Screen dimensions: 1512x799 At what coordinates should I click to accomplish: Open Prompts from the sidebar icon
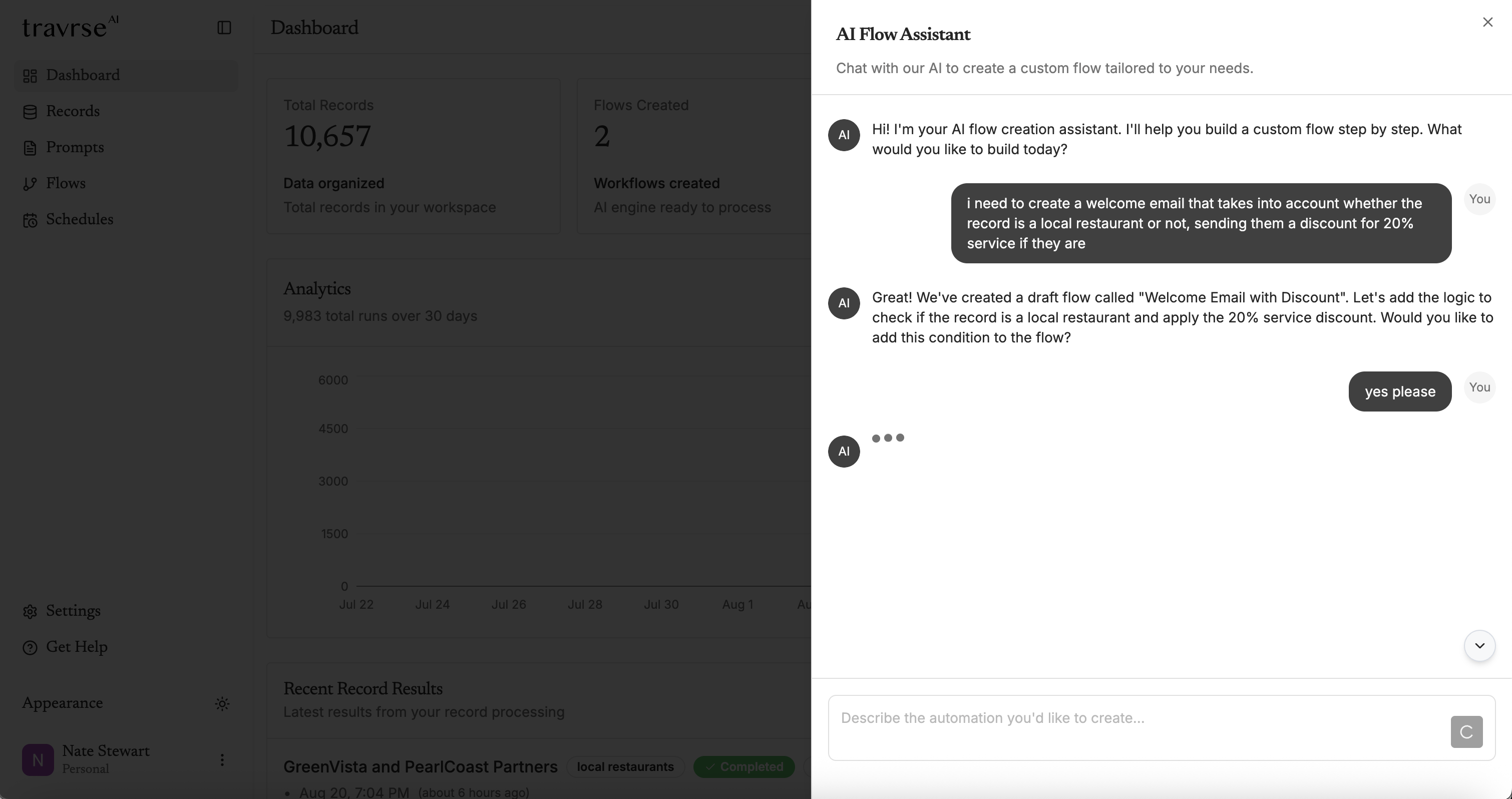pyautogui.click(x=31, y=147)
